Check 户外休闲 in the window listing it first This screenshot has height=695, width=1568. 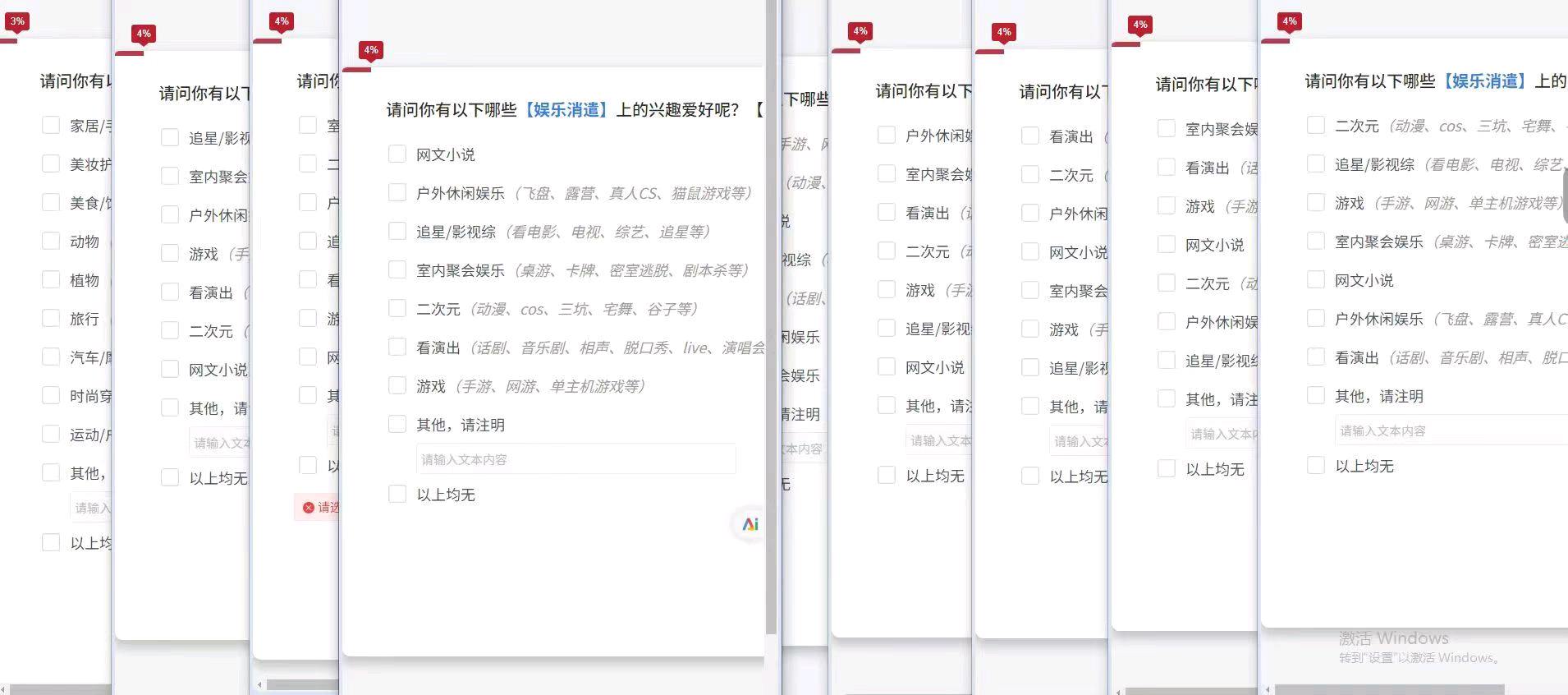887,135
